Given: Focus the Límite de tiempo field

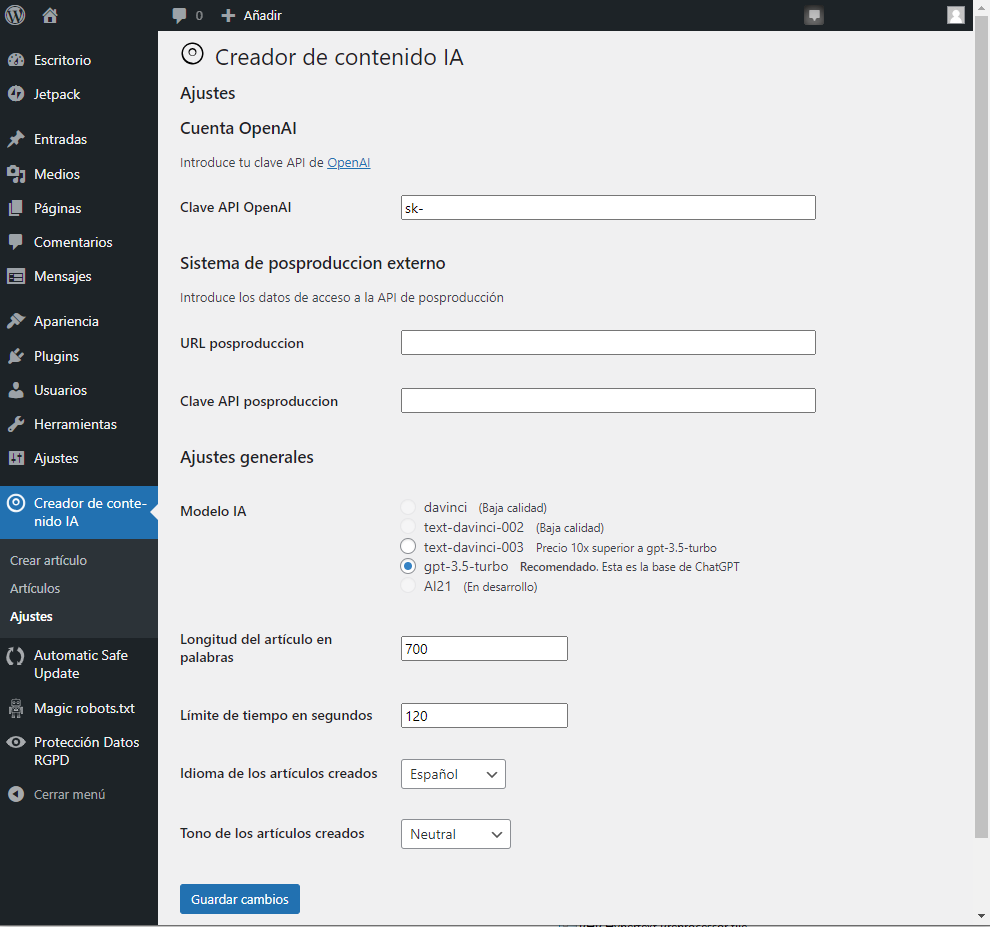Looking at the screenshot, I should tap(484, 715).
